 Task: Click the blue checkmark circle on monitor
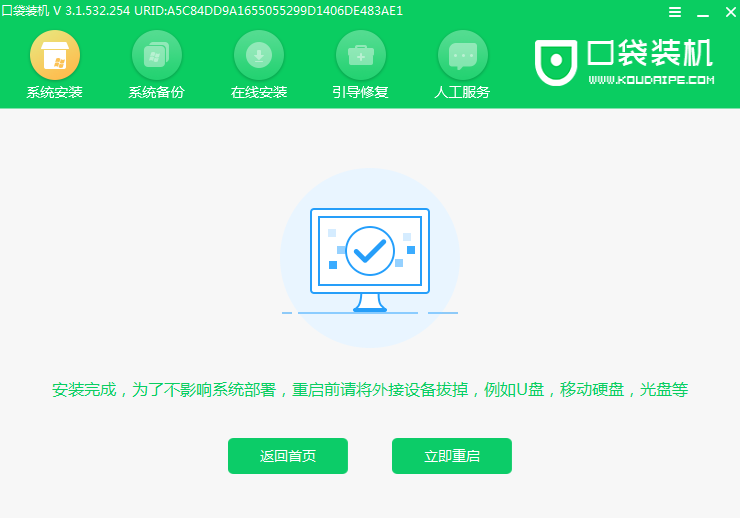point(370,251)
